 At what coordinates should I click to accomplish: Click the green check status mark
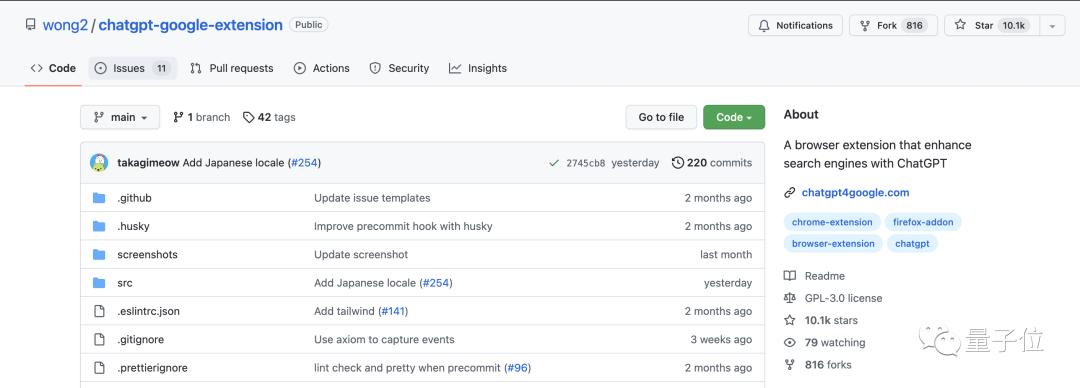[x=554, y=163]
